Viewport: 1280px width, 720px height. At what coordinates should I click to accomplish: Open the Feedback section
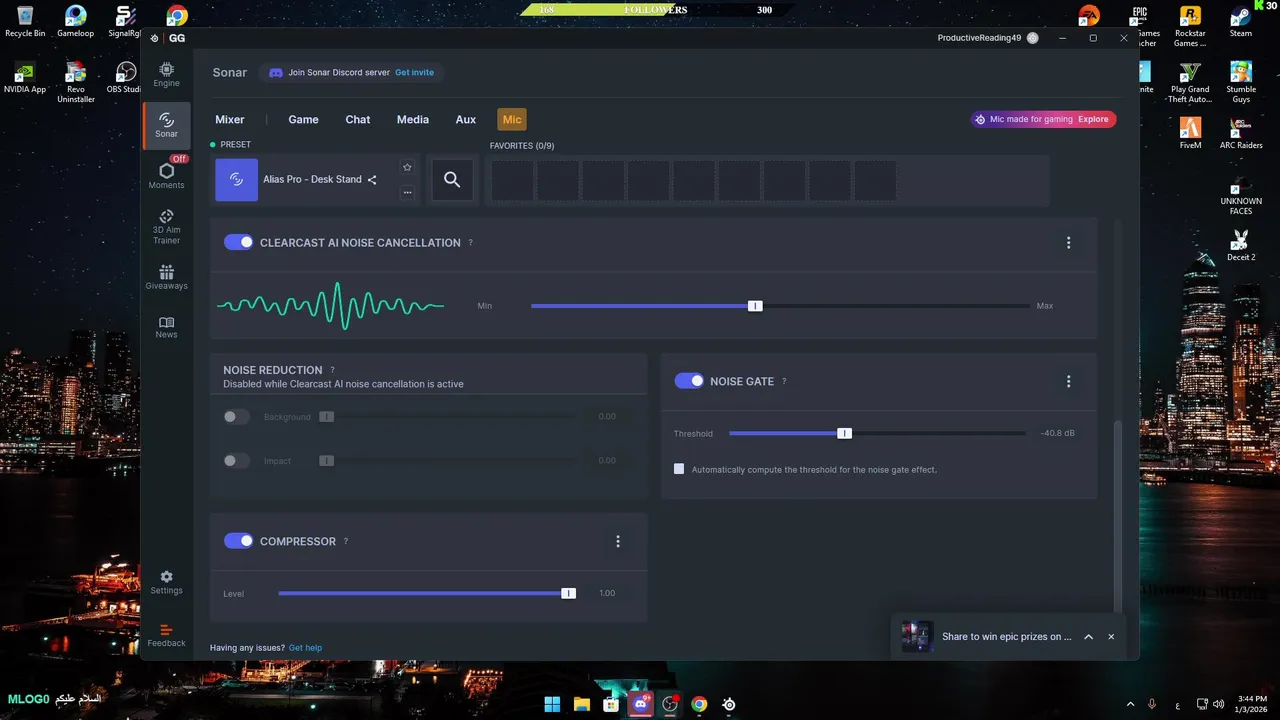click(166, 635)
